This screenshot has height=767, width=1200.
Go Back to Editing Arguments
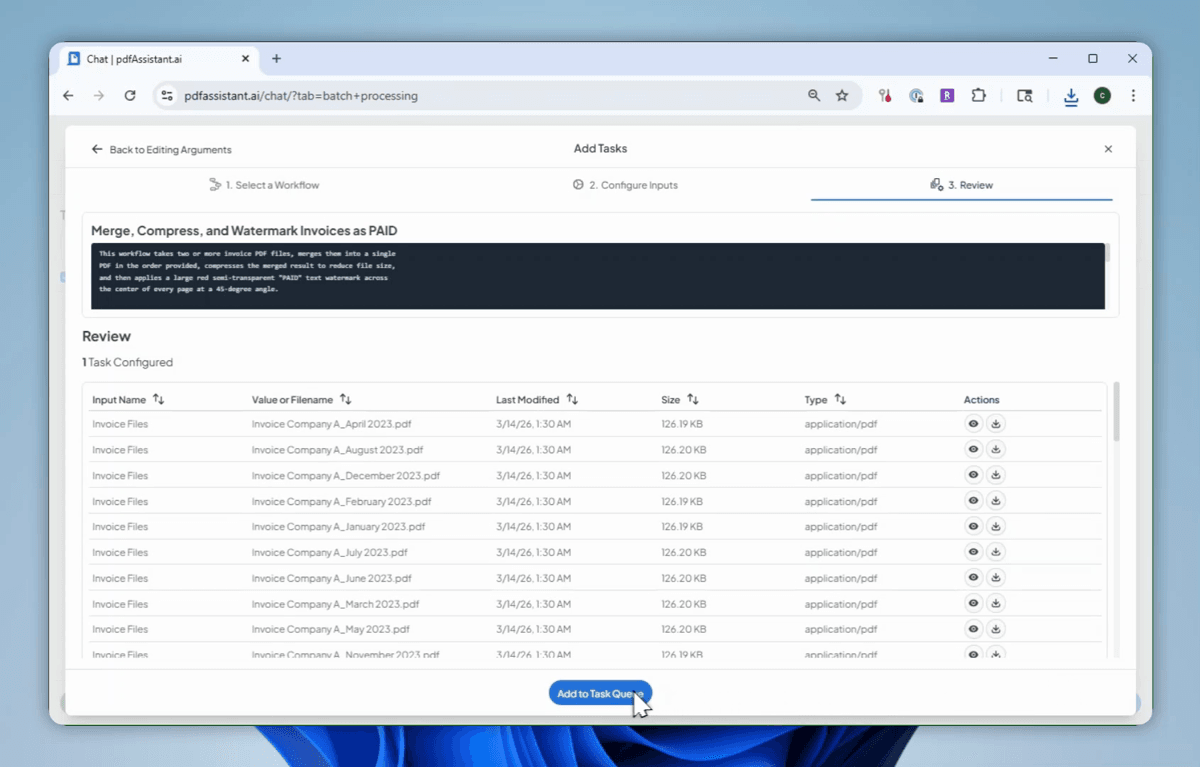(161, 149)
